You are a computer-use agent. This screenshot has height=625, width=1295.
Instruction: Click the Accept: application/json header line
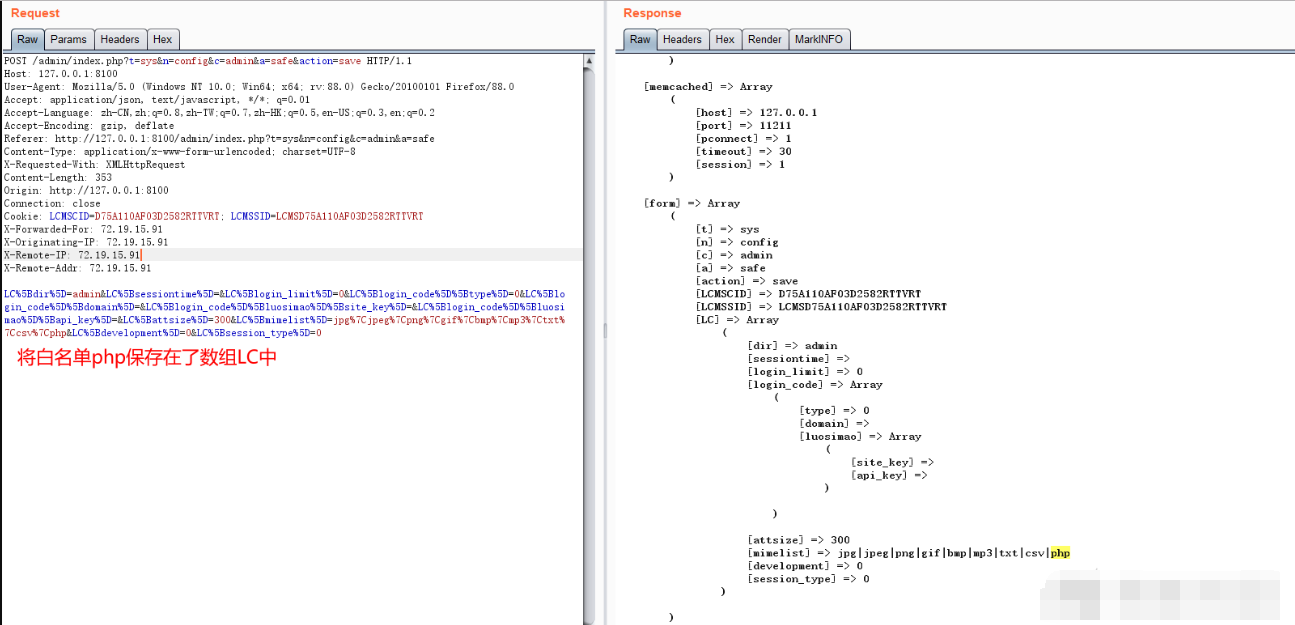coord(157,100)
